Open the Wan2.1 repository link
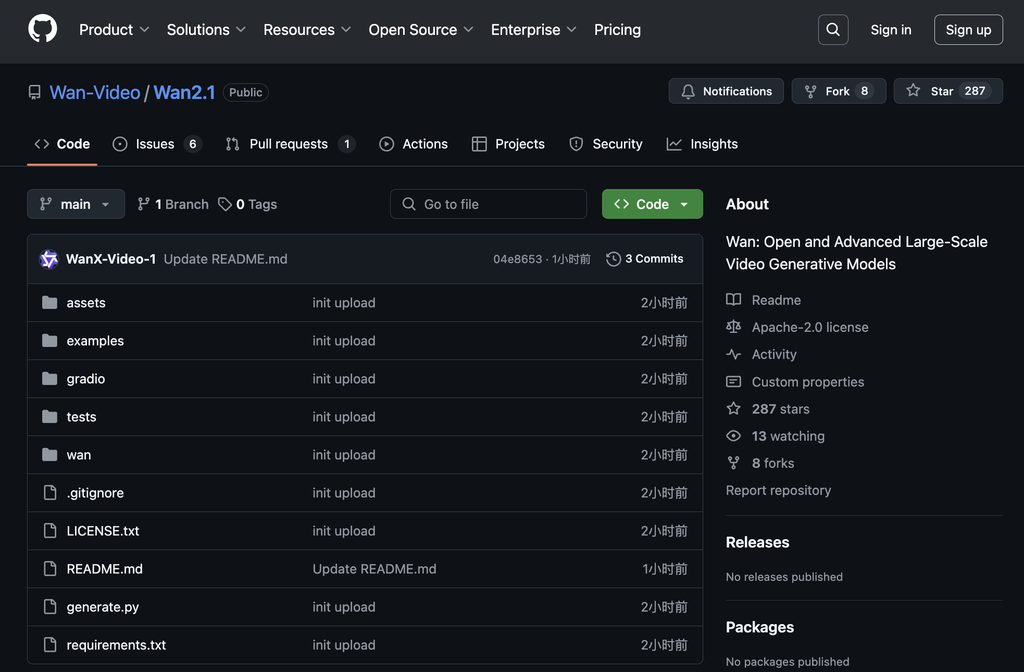Viewport: 1024px width, 672px height. pos(184,92)
